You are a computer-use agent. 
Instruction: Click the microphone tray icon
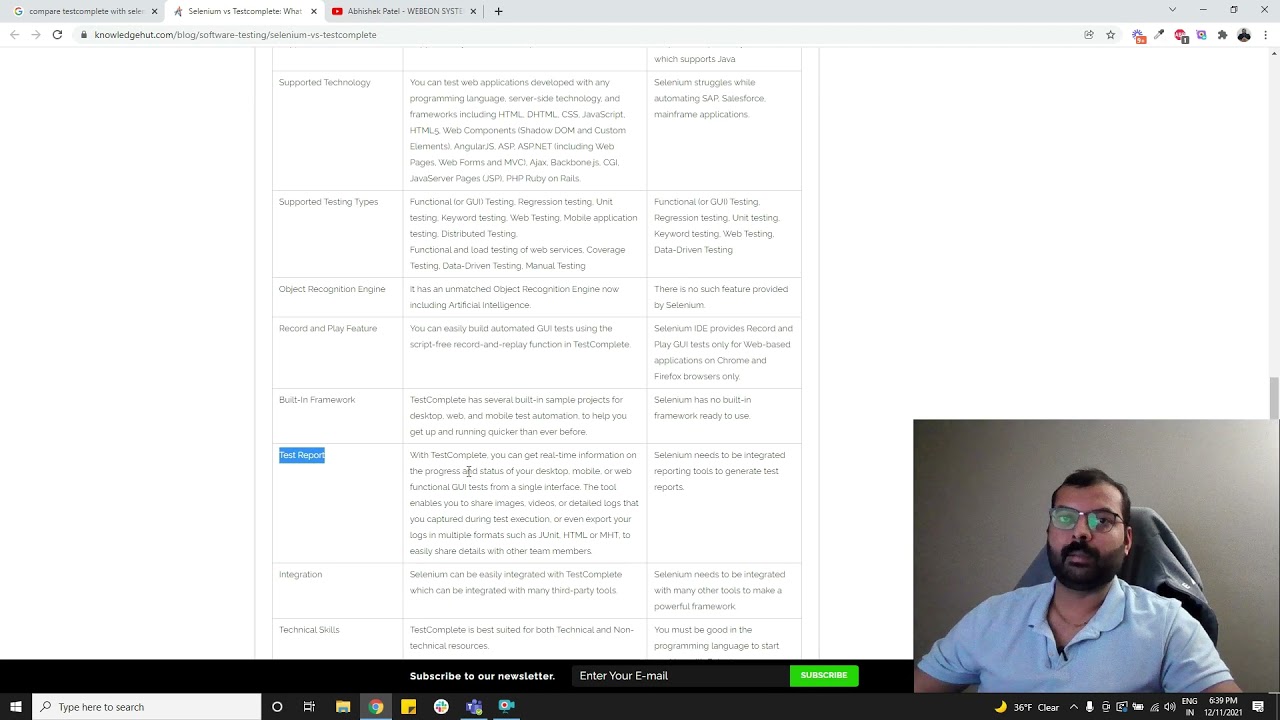pyautogui.click(x=1090, y=707)
